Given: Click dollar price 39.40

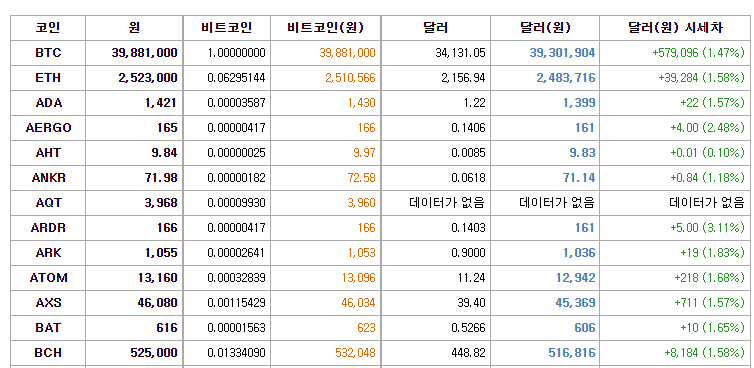Looking at the screenshot, I should click(x=472, y=303).
